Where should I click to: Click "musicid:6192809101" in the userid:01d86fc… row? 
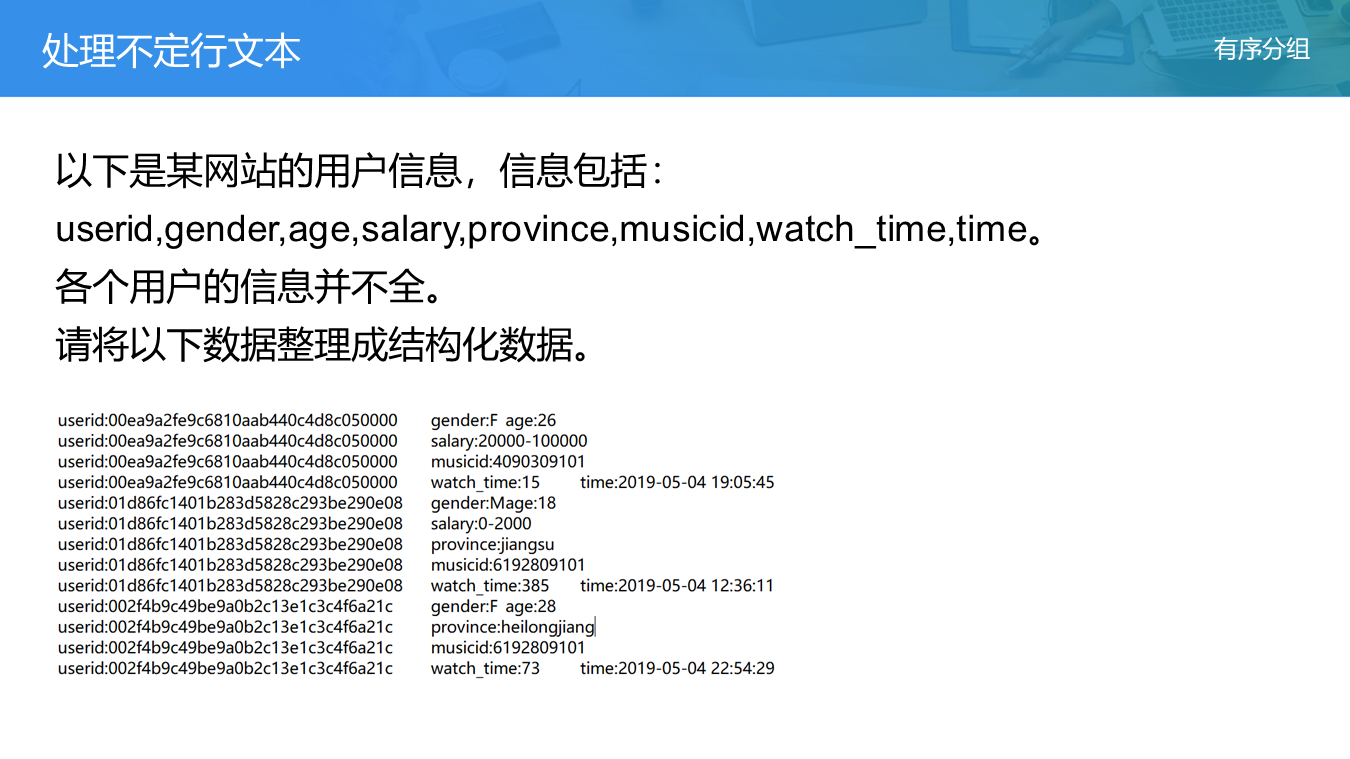tap(508, 565)
